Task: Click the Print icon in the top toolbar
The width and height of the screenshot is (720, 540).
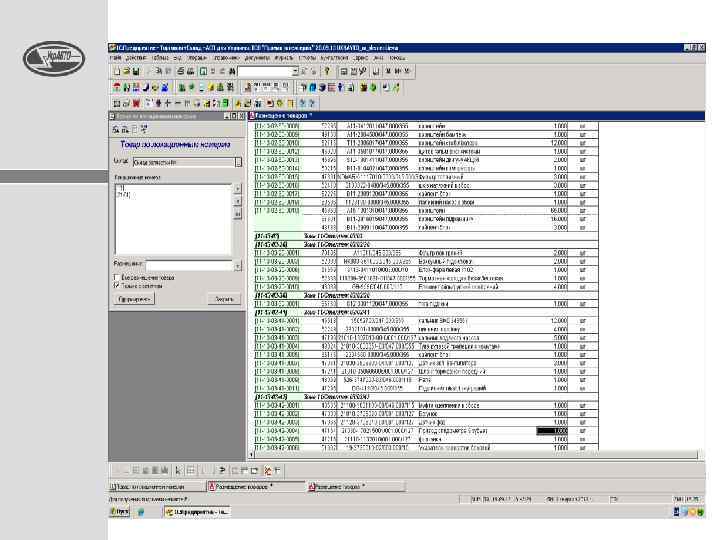Action: pos(180,71)
